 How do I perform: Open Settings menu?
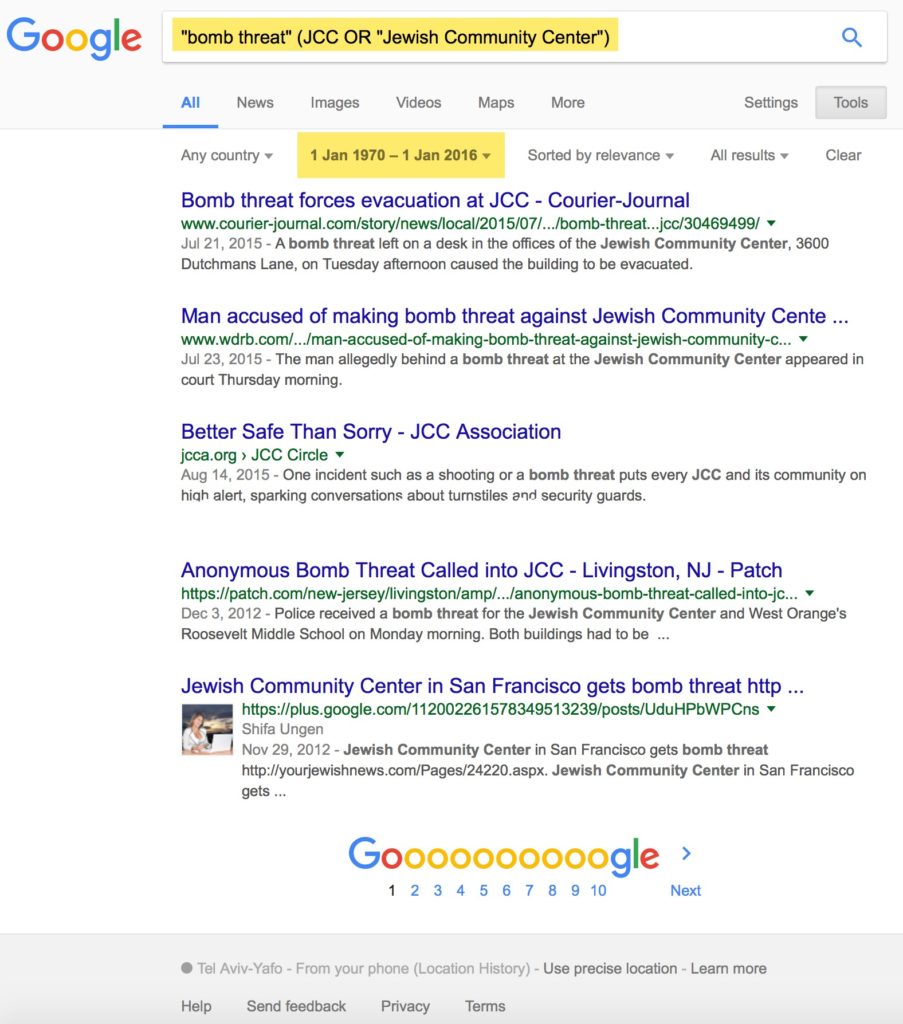(x=770, y=103)
